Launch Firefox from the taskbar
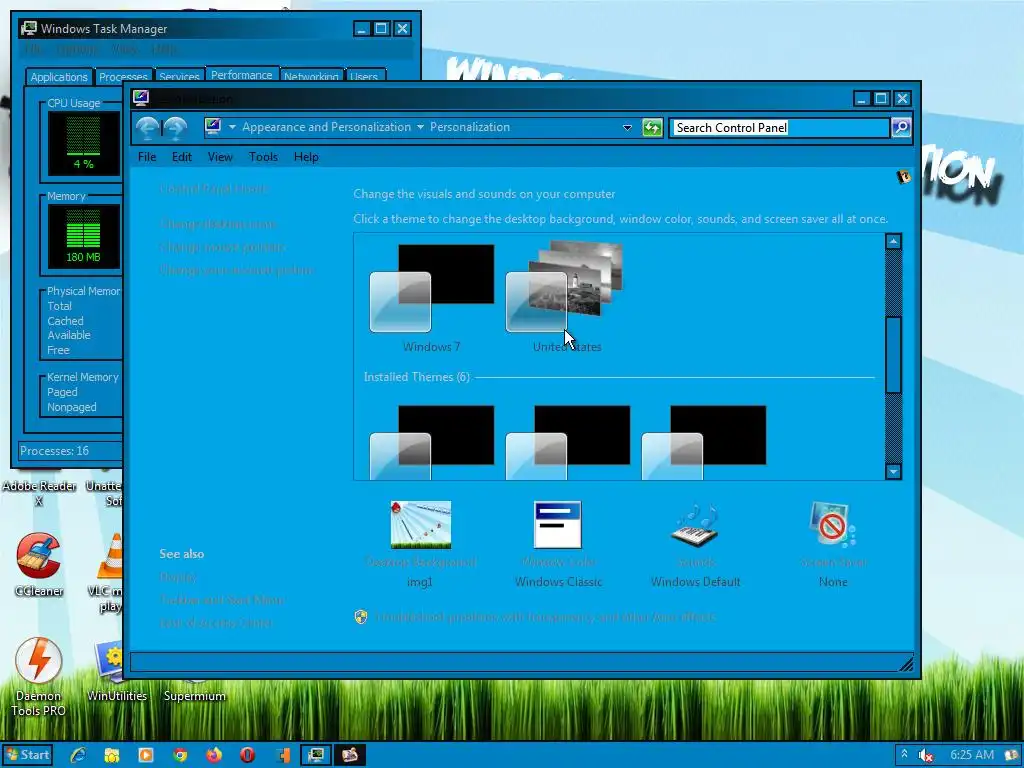Image resolution: width=1024 pixels, height=768 pixels. tap(214, 755)
